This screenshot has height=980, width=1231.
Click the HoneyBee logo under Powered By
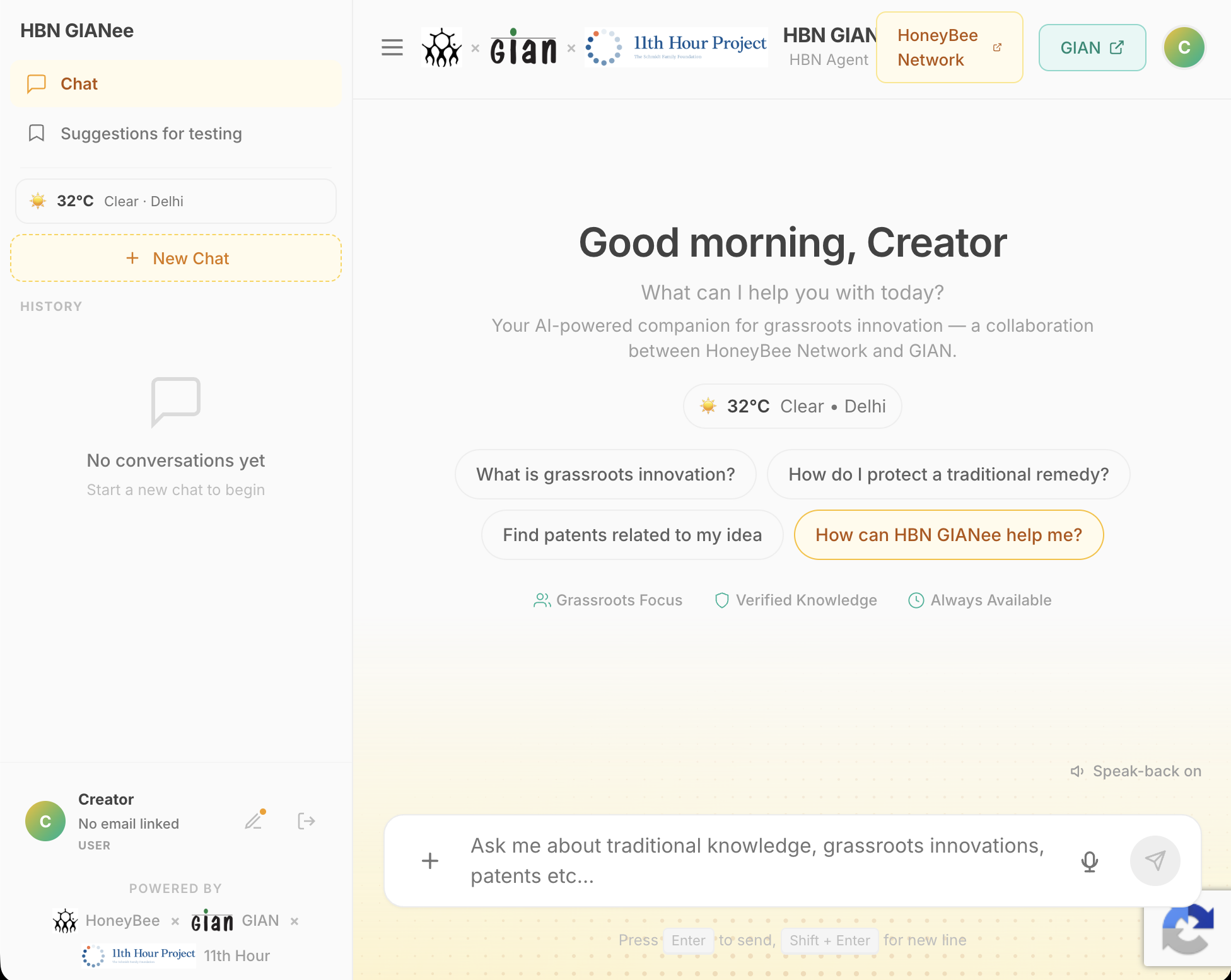tap(65, 921)
